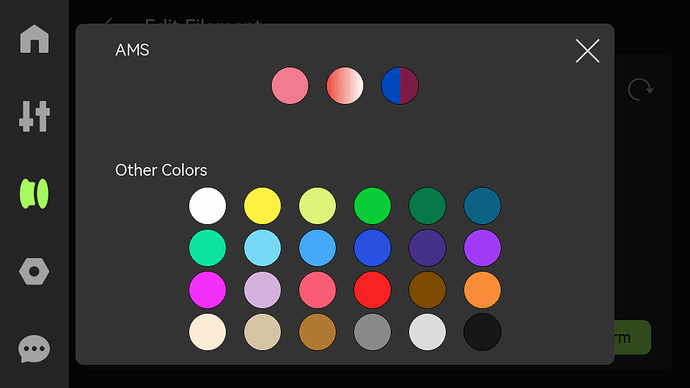Select the green Filament icon in sidebar
The width and height of the screenshot is (690, 388).
coord(34,194)
